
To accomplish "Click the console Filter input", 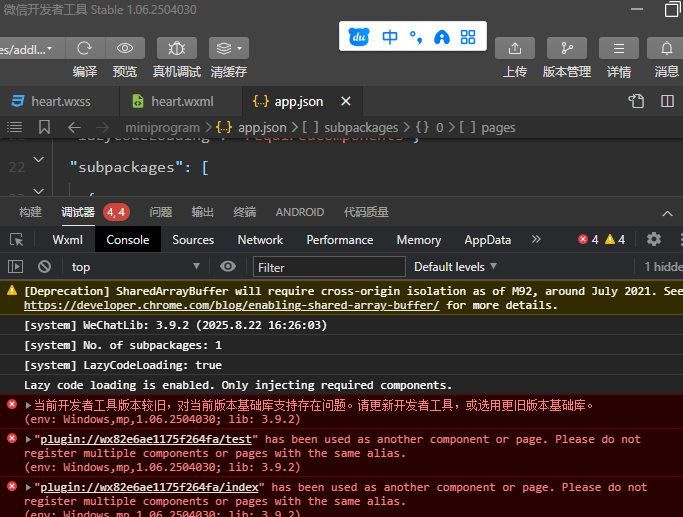I will coord(329,267).
